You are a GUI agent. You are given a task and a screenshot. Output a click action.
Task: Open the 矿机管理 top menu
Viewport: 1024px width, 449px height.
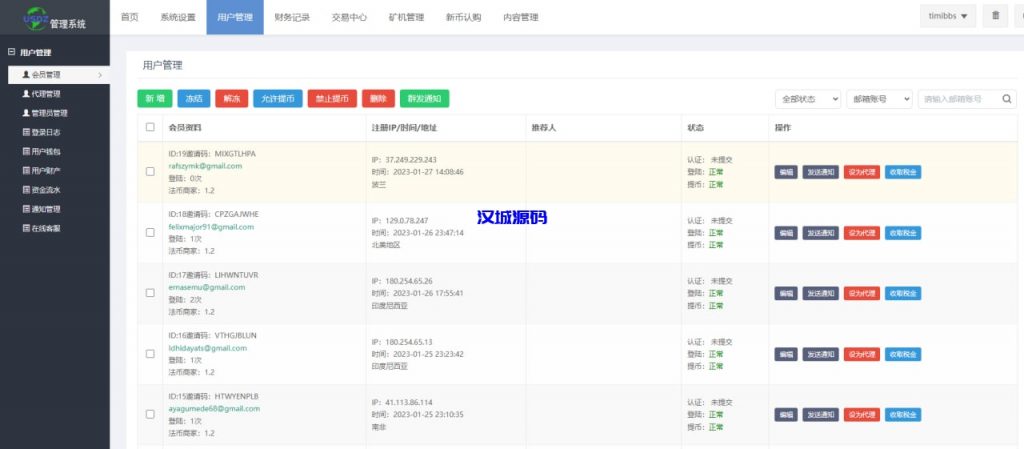[406, 18]
